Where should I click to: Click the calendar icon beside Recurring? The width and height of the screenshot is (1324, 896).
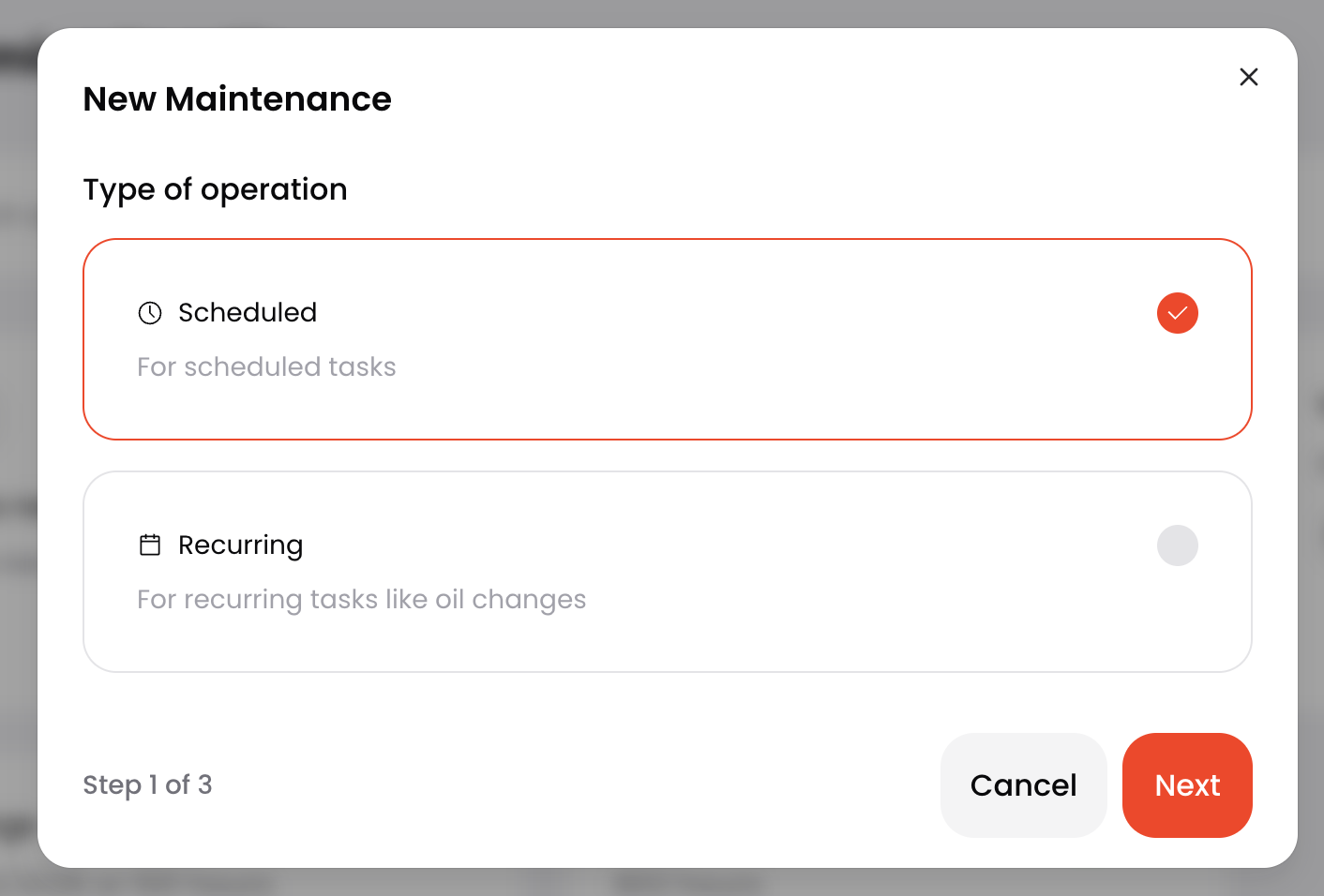coord(150,545)
